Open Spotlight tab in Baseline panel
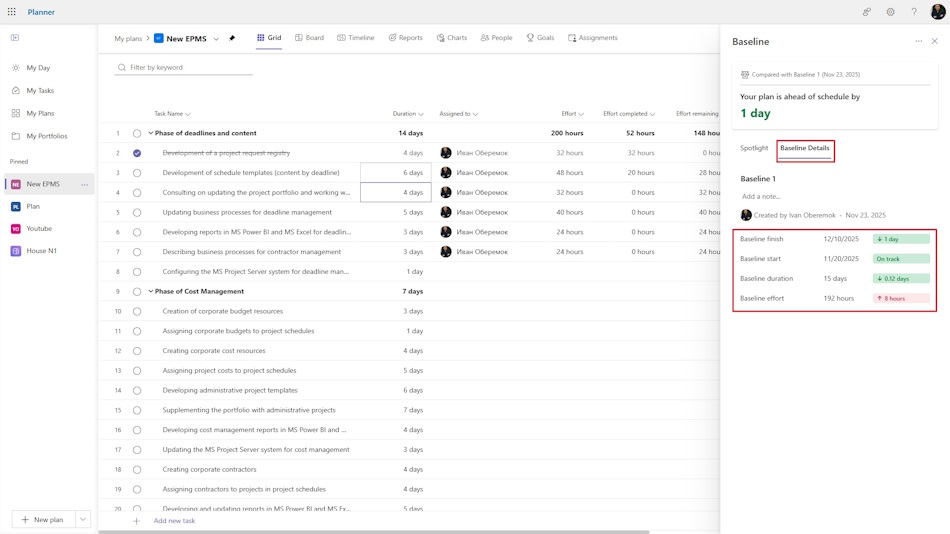Screen dimensions: 950x534 [x=754, y=148]
